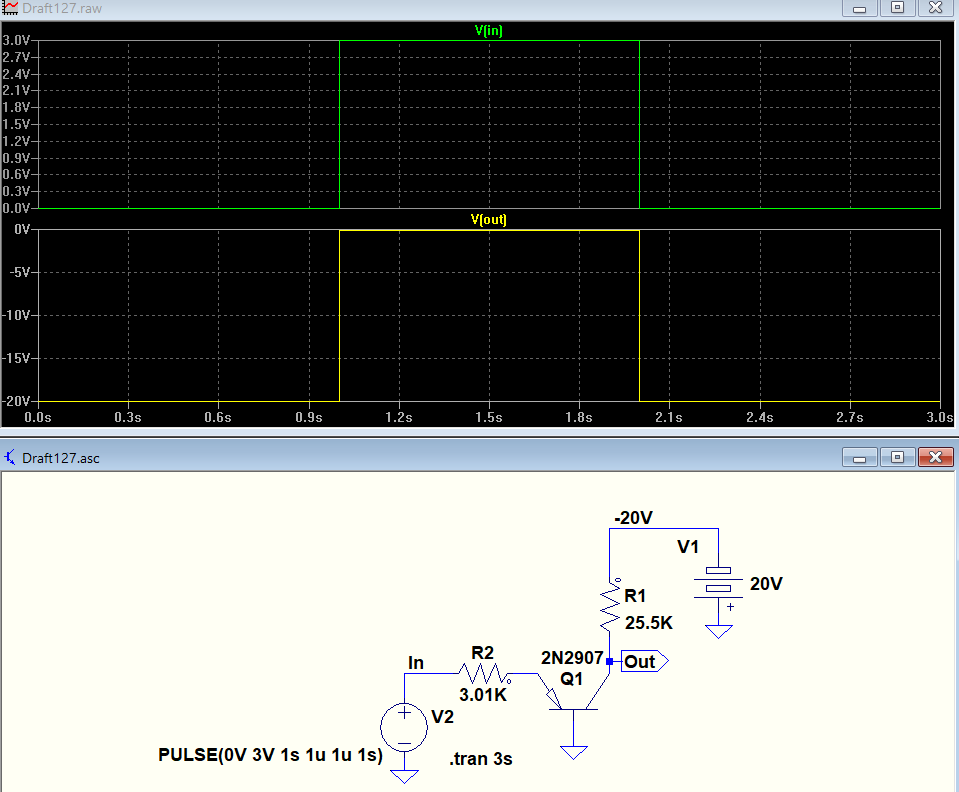Select the V1 battery symbol
This screenshot has height=792, width=959.
[718, 584]
